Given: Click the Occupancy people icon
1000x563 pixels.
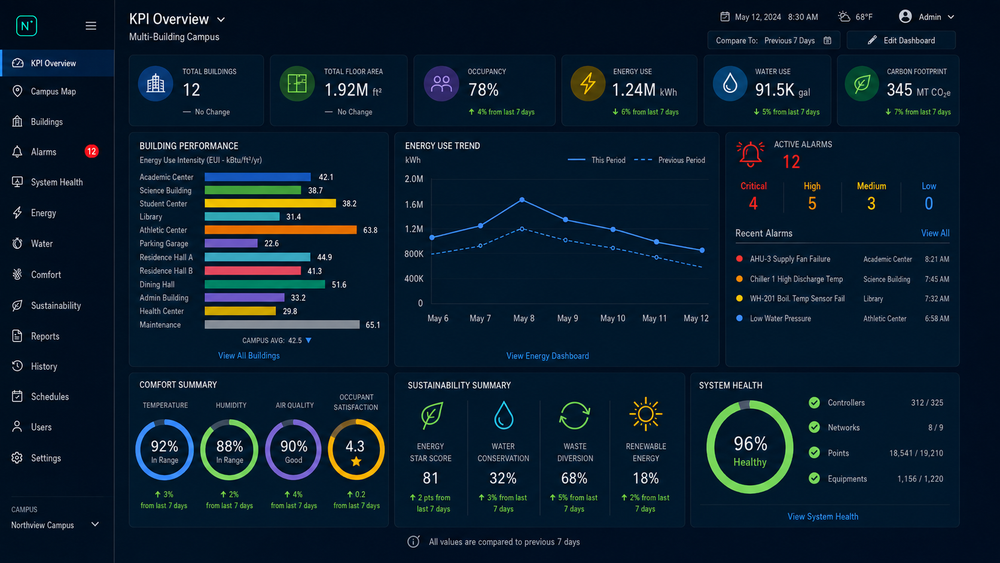Looking at the screenshot, I should pyautogui.click(x=441, y=84).
